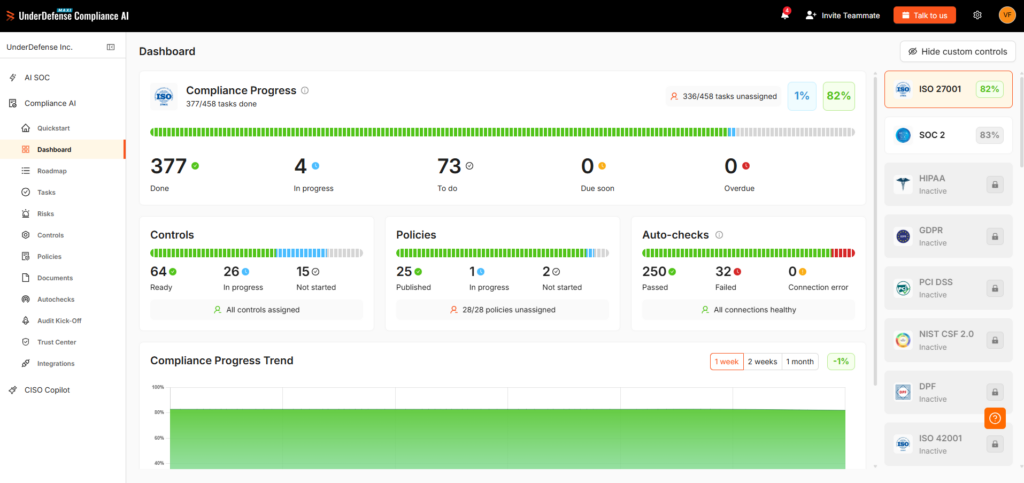
Task: Click All controls assigned
Action: (x=257, y=310)
